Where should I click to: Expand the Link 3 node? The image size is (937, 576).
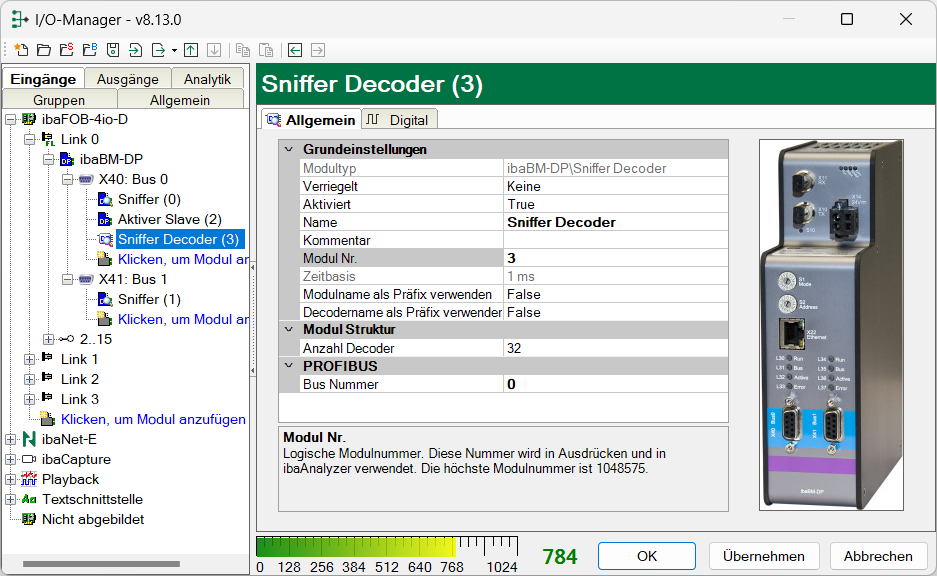click(x=29, y=400)
